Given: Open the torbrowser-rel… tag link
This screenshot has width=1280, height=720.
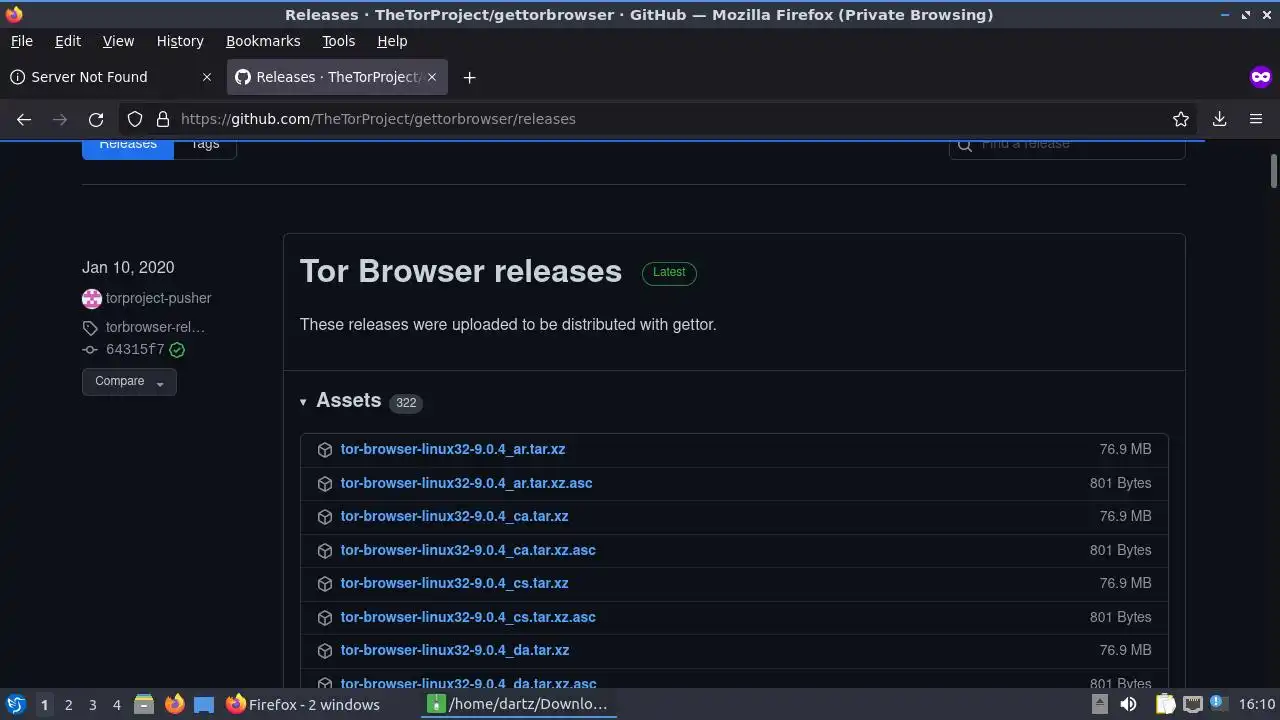Looking at the screenshot, I should (155, 328).
